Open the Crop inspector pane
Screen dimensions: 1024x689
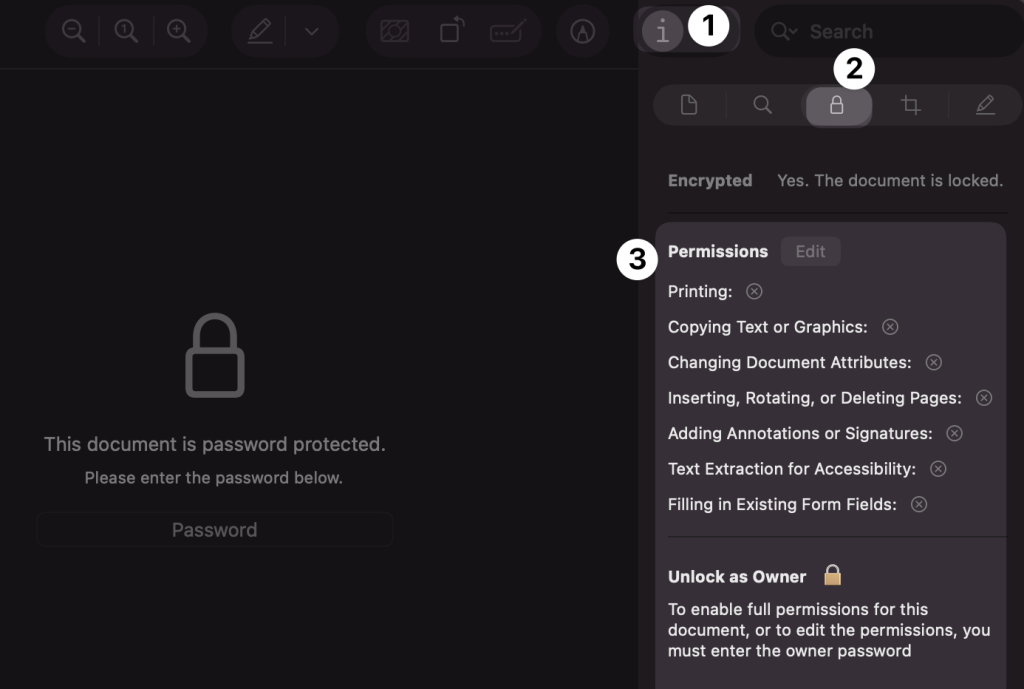[910, 104]
